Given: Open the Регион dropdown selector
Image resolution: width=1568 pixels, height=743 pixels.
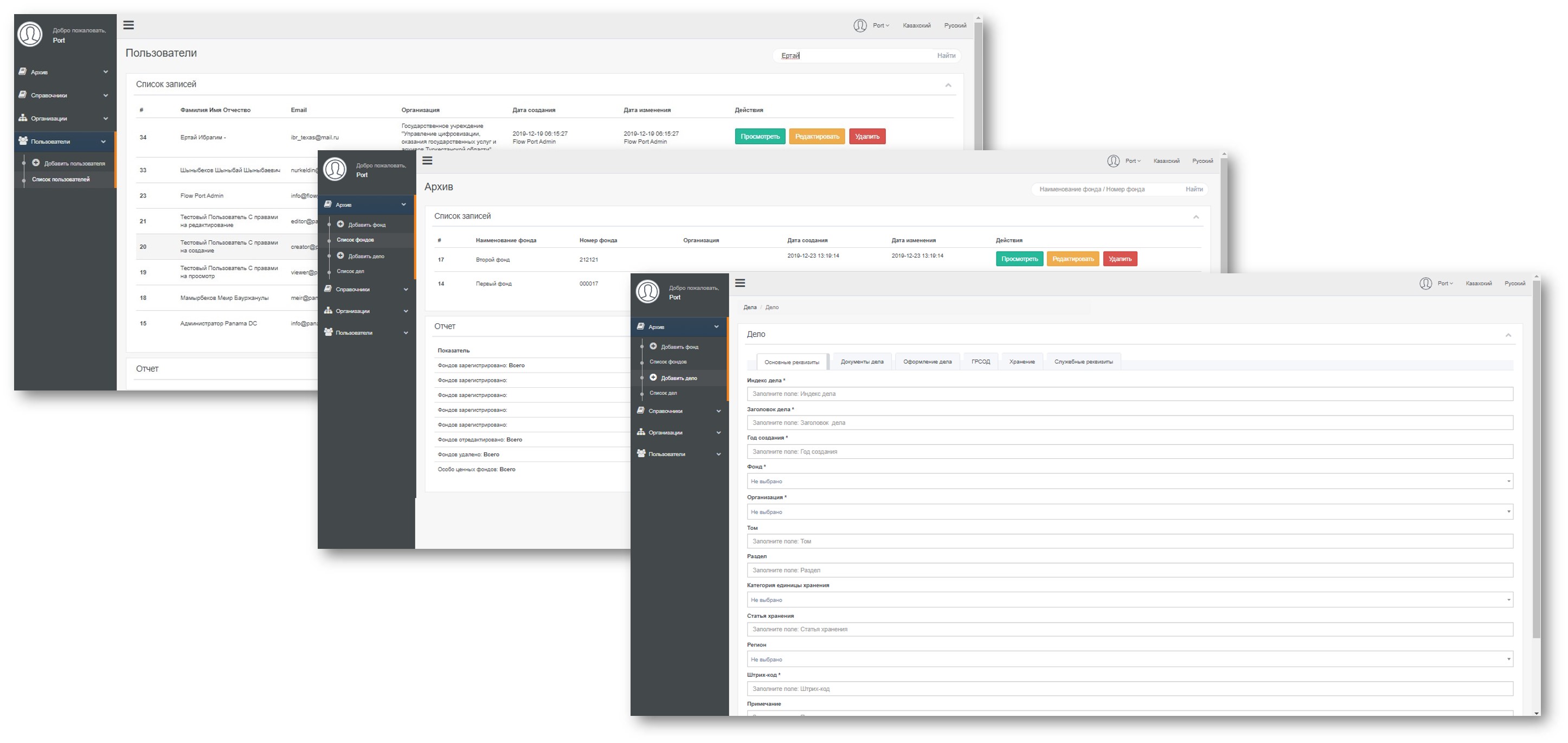Looking at the screenshot, I should coord(1129,659).
